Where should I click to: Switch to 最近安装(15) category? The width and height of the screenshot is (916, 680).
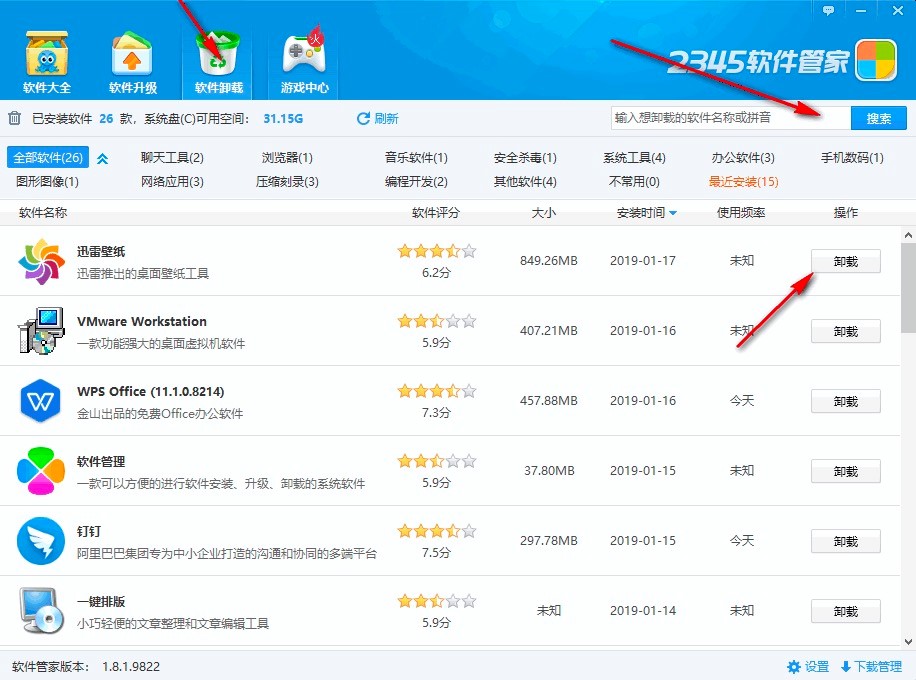743,182
